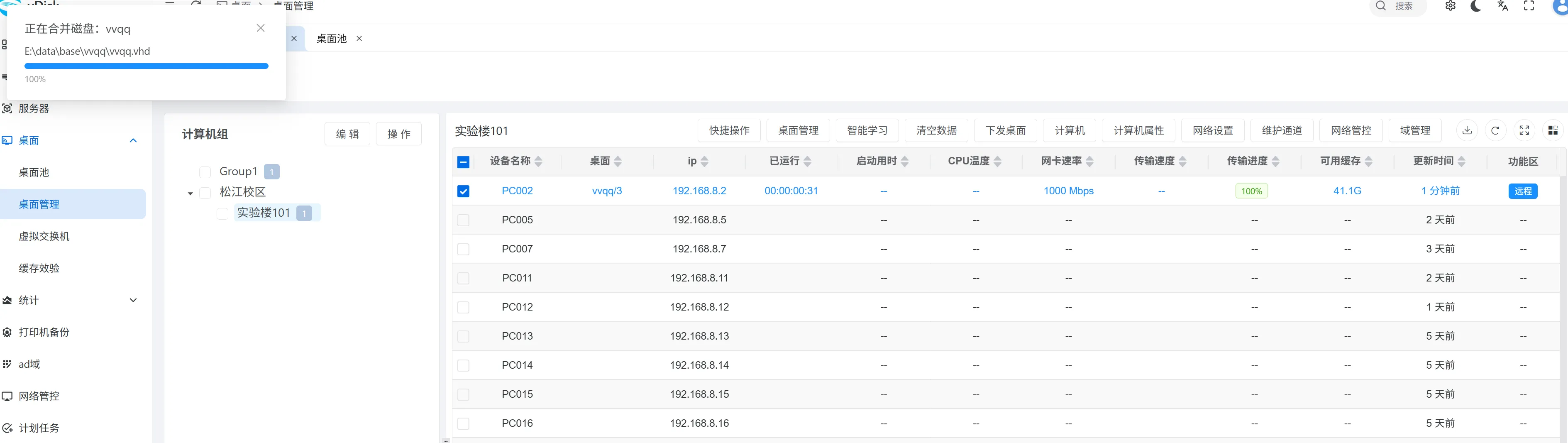Viewport: 1568px width, 443px height.
Task: Open the 快捷操作 dropdown
Action: [729, 130]
